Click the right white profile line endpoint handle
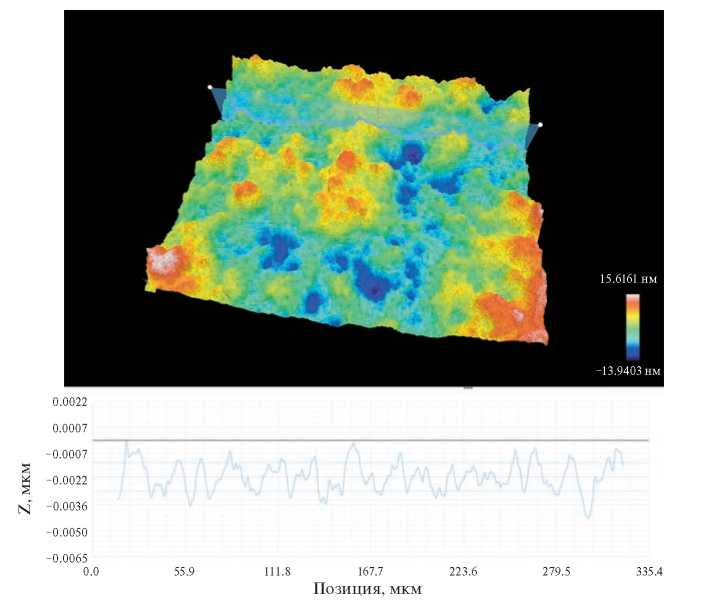Screen dimensions: 707x613 coord(540,125)
